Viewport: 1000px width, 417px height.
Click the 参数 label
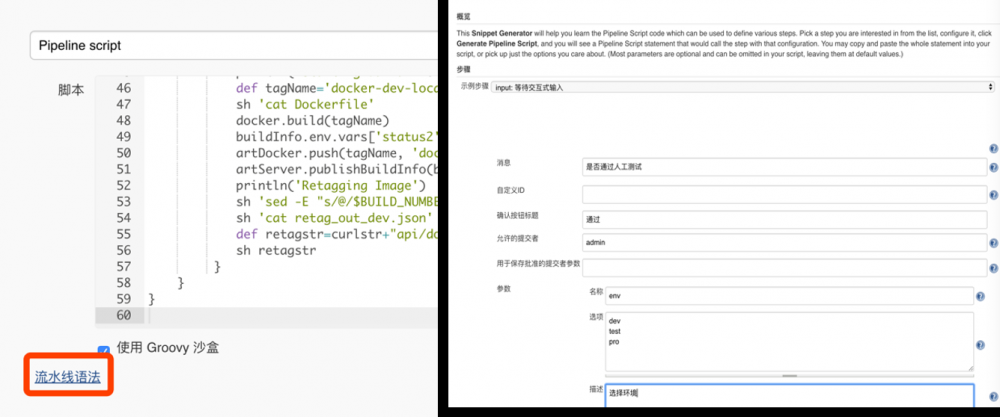(504, 289)
